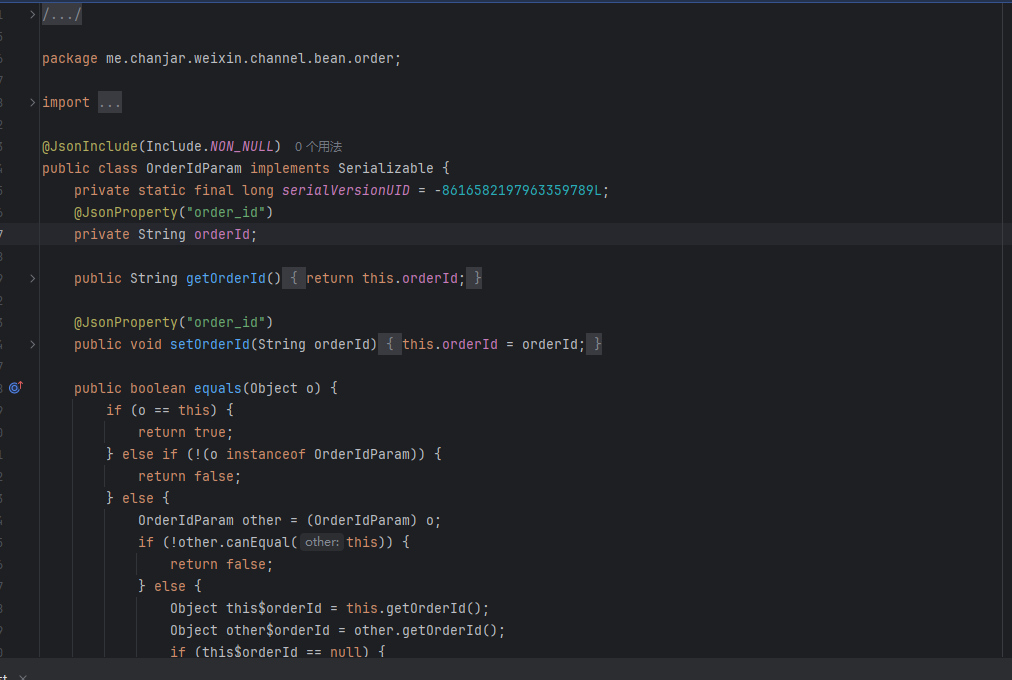Click the override gutter icon beside equals
This screenshot has width=1012, height=680.
tap(16, 388)
